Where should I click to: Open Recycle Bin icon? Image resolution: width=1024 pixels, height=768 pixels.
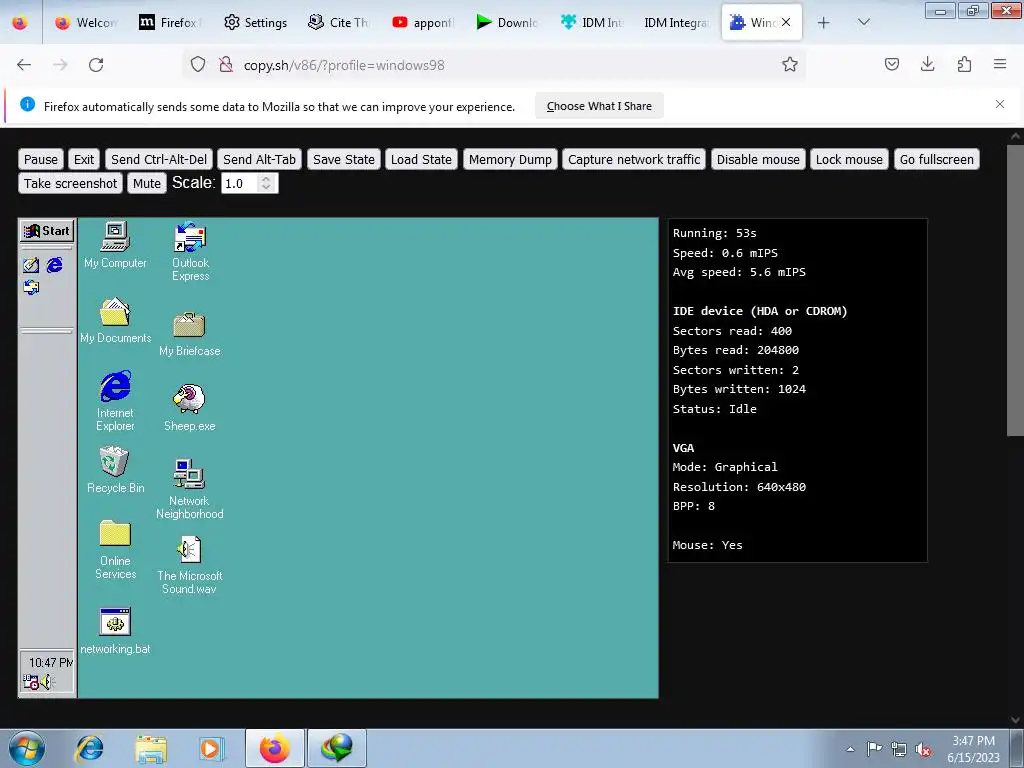click(115, 470)
